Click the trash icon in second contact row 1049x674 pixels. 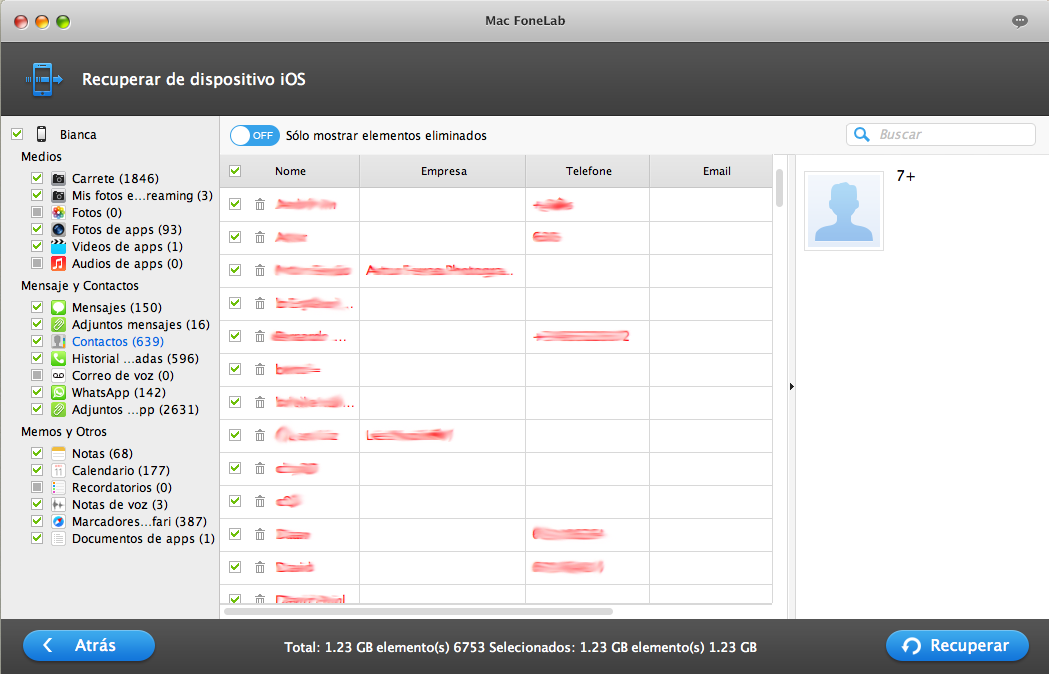pos(260,237)
